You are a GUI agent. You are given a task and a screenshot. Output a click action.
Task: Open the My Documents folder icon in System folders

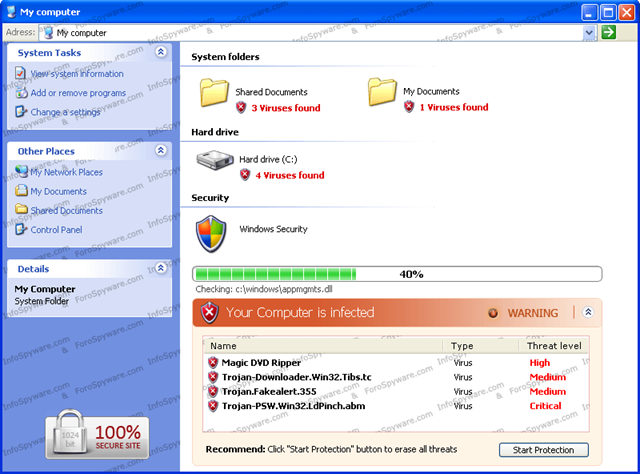(382, 92)
